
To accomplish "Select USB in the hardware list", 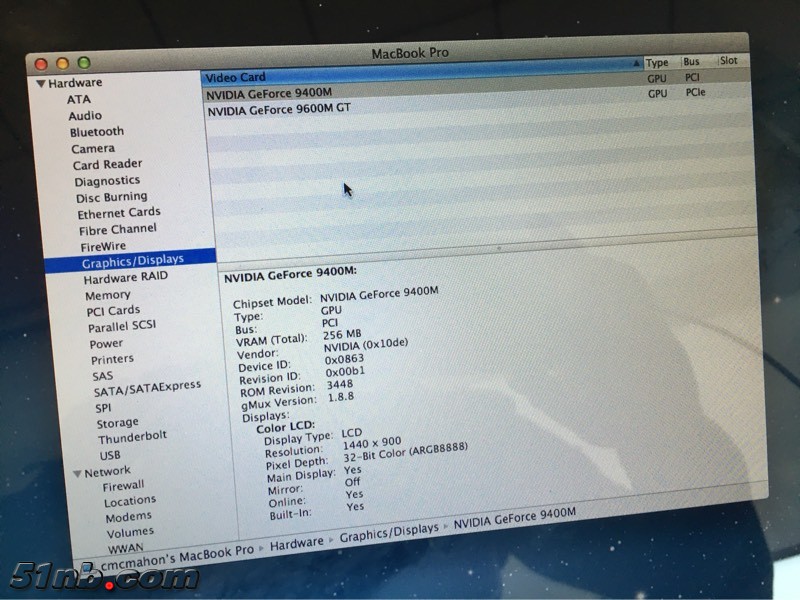I will [110, 455].
